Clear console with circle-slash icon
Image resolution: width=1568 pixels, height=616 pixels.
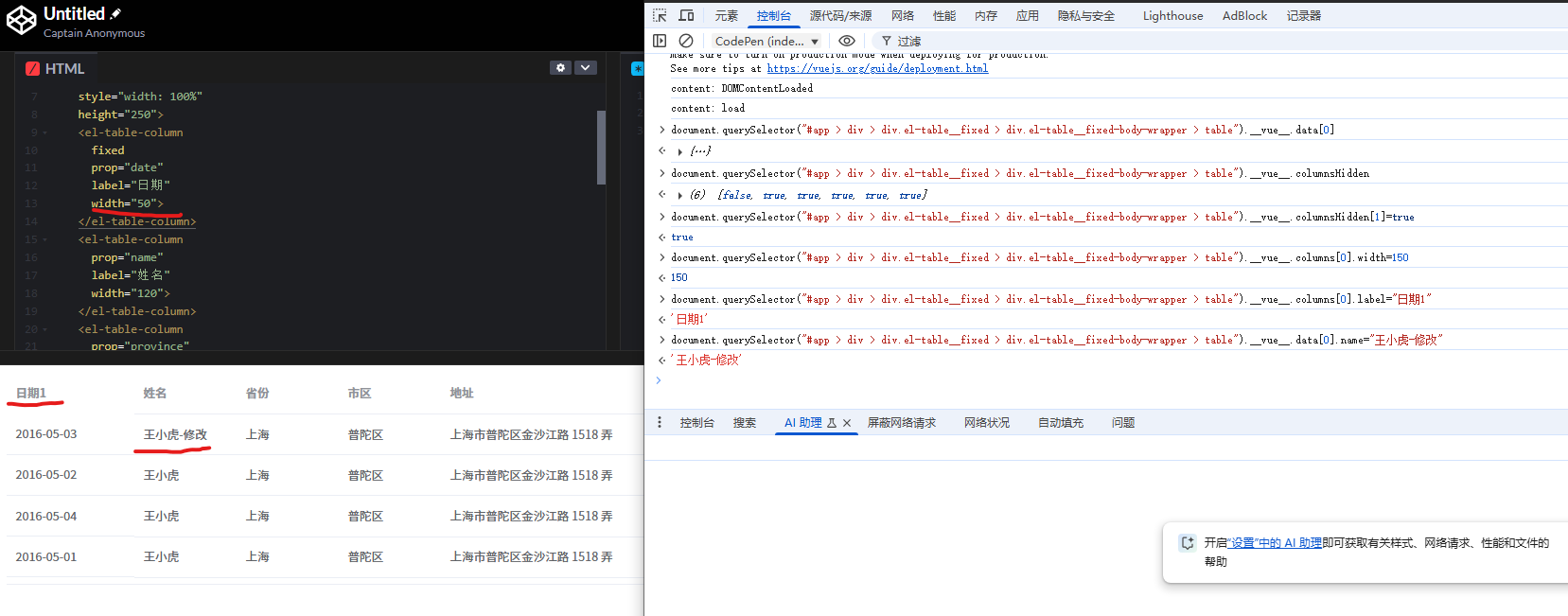click(686, 41)
